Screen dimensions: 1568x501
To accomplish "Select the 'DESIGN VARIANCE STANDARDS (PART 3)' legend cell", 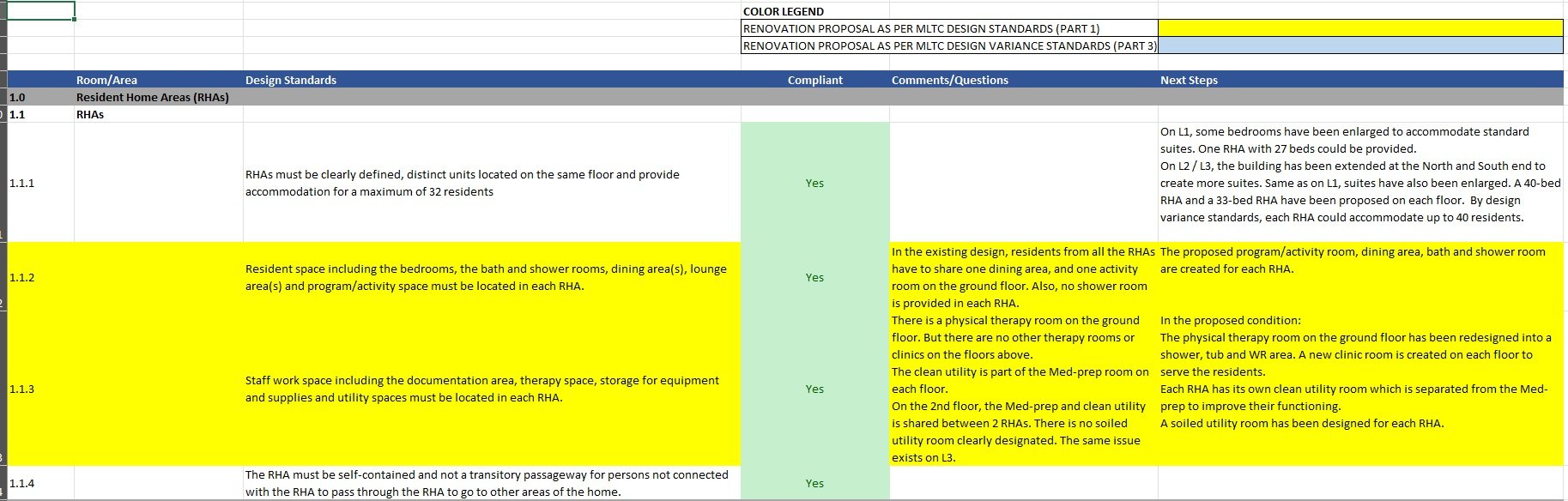I will pyautogui.click(x=949, y=45).
